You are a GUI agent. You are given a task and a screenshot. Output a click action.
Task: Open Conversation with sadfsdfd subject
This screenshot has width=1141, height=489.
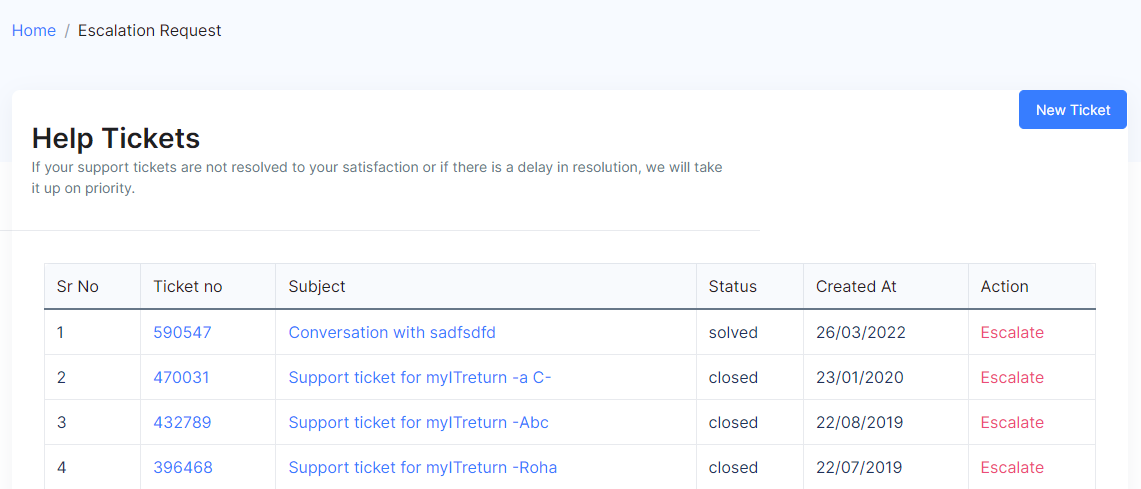(392, 333)
